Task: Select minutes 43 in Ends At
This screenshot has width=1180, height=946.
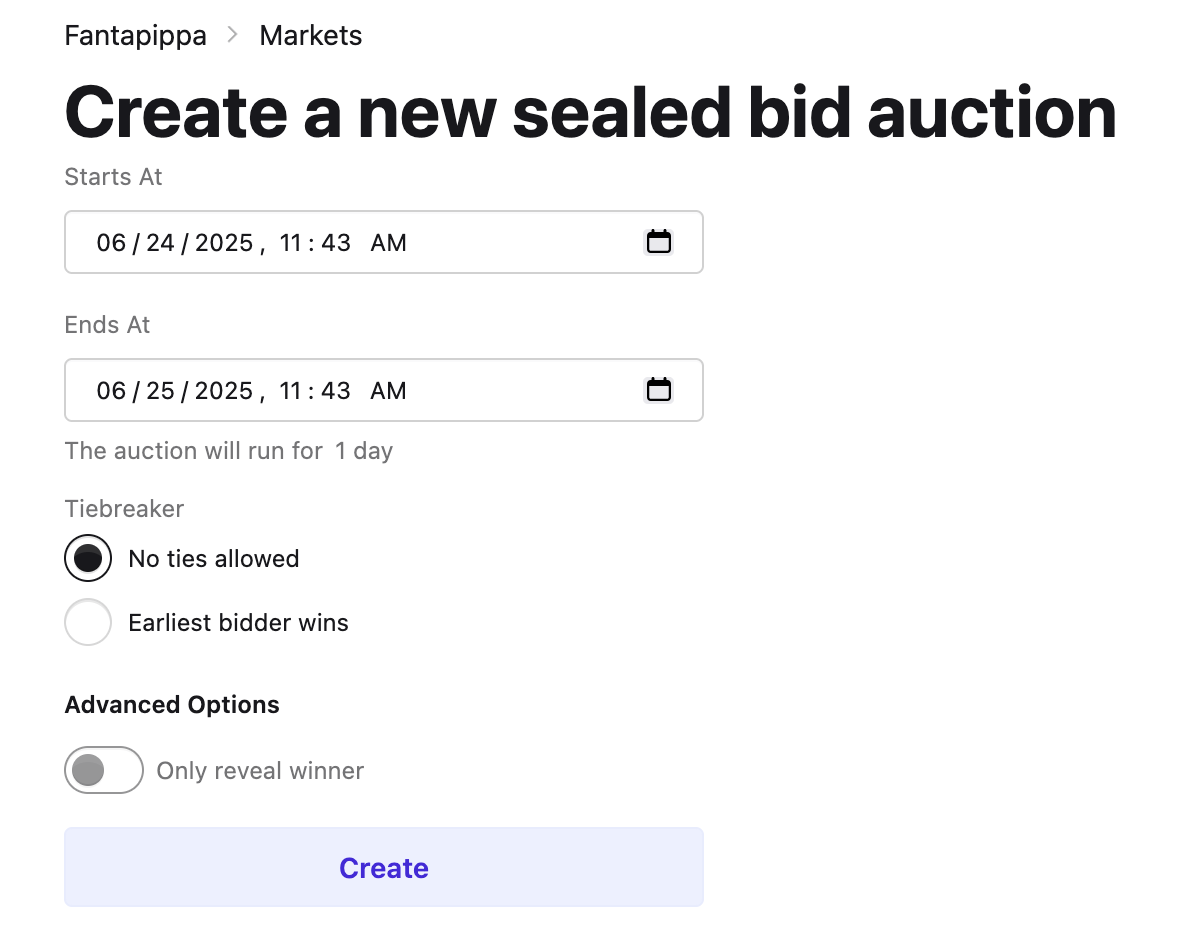Action: point(336,391)
